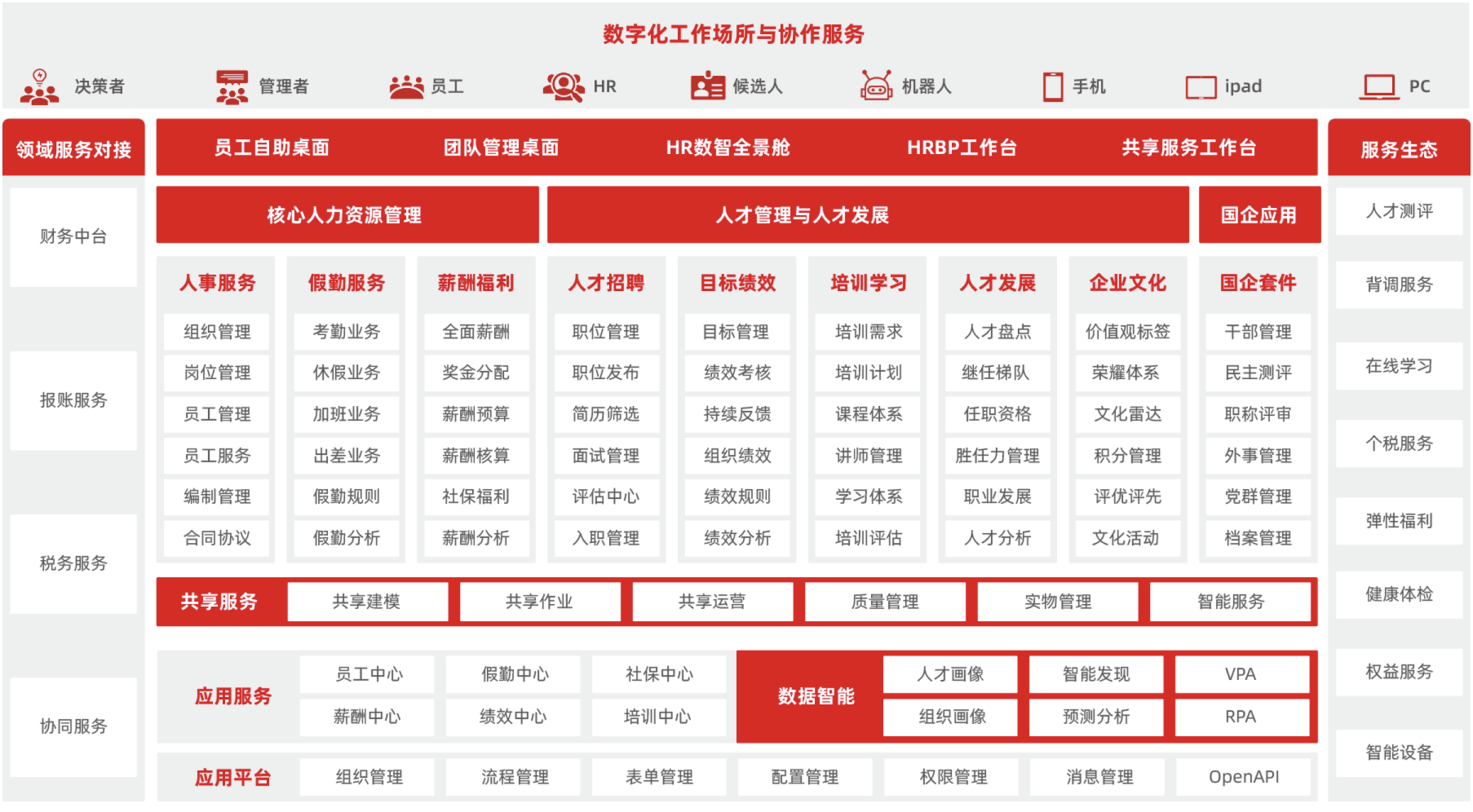Click the 组织管理 box under 人事服务

pos(217,332)
